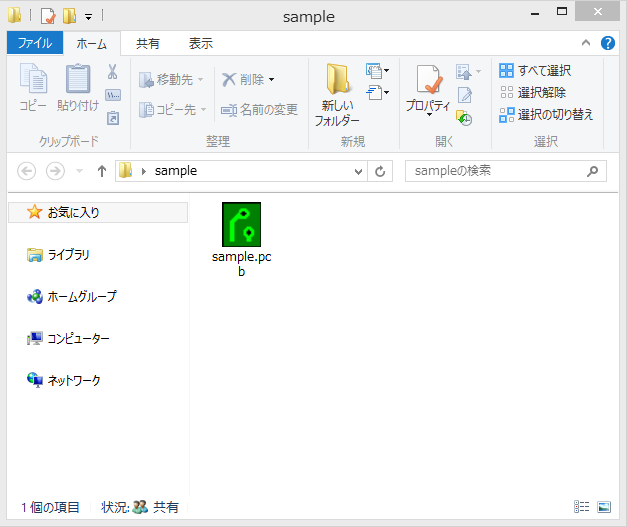Maximize the sample window
This screenshot has width=627, height=527.
[x=562, y=12]
